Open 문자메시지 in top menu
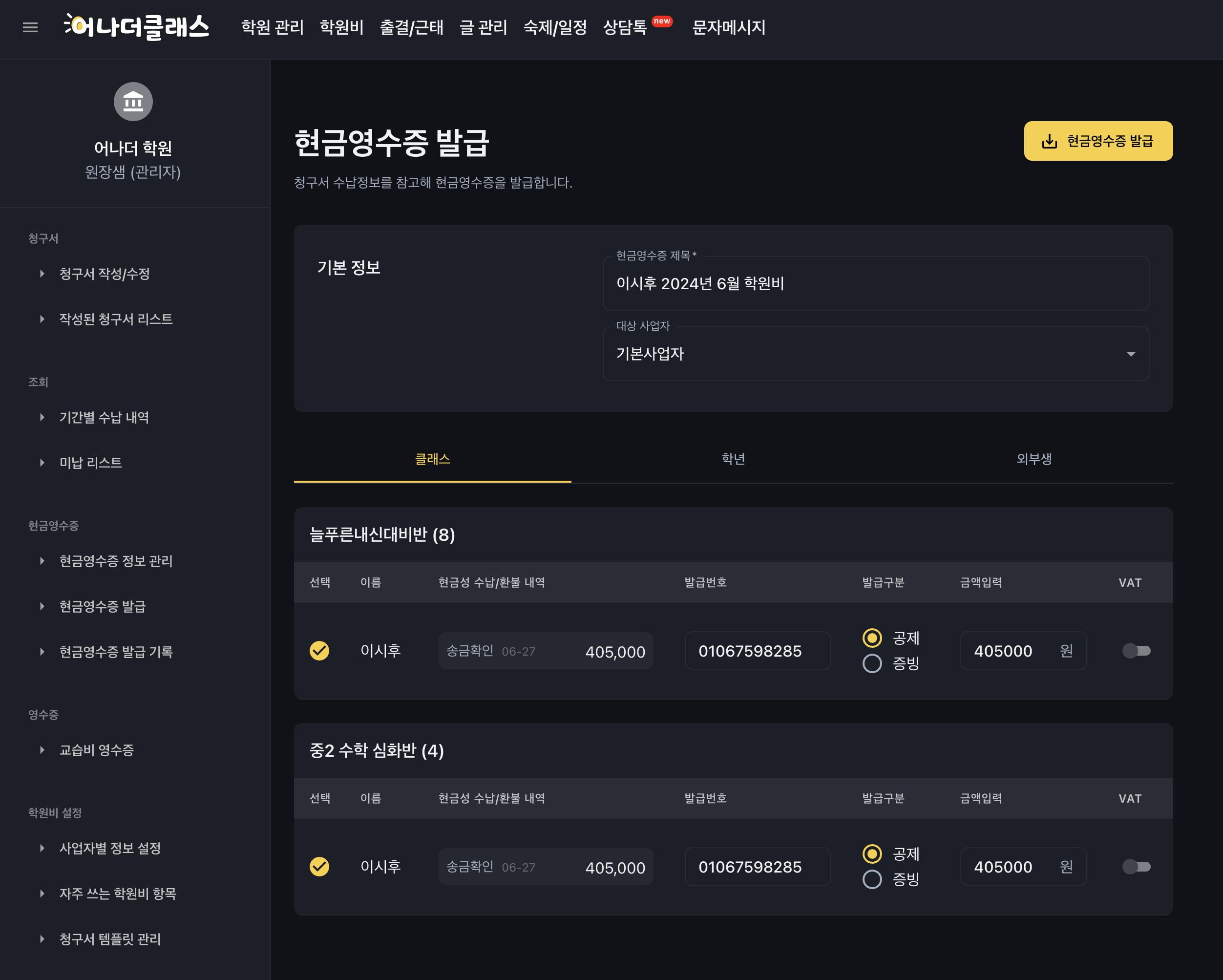 [x=729, y=27]
